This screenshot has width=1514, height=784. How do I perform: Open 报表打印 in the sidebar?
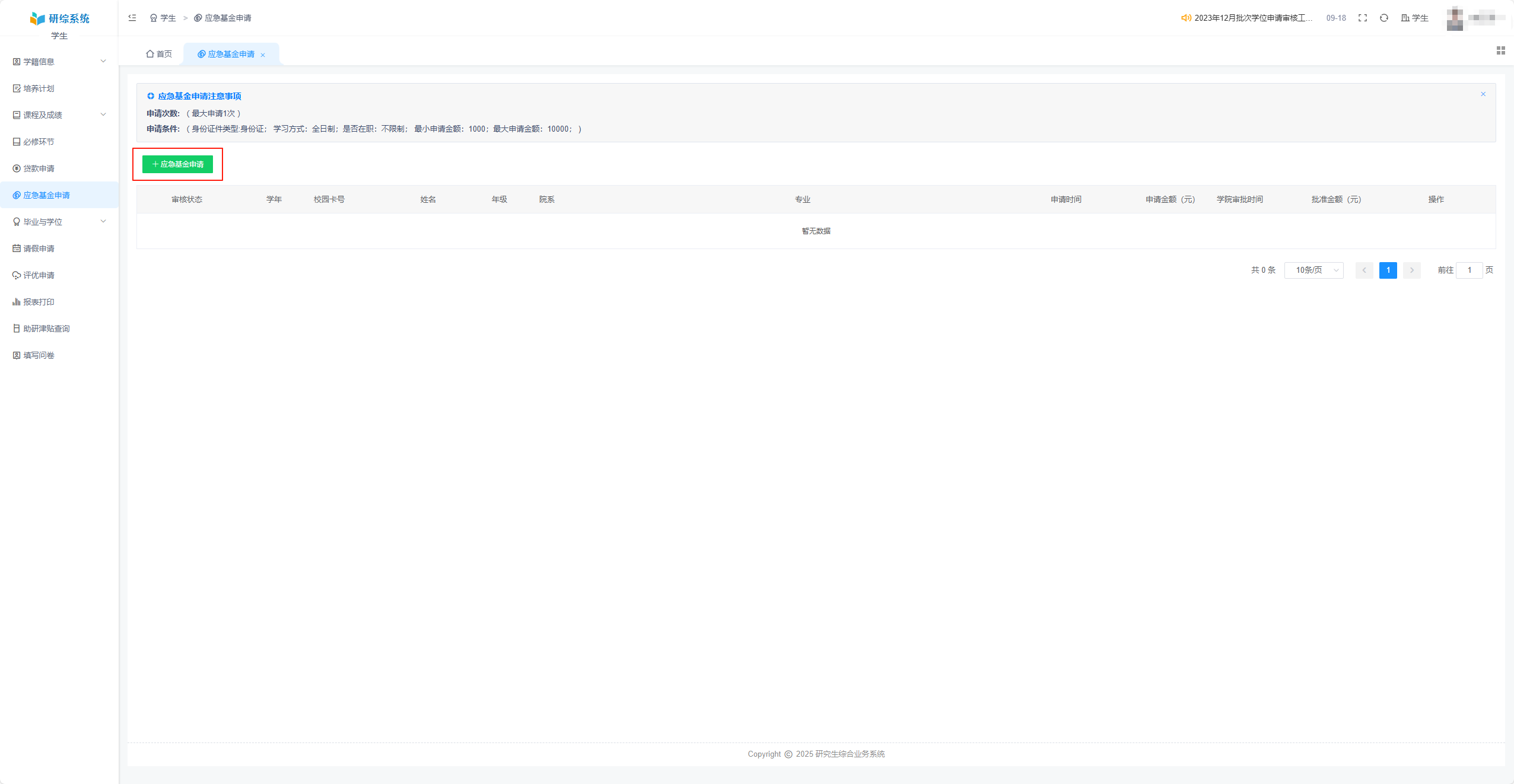tap(39, 302)
